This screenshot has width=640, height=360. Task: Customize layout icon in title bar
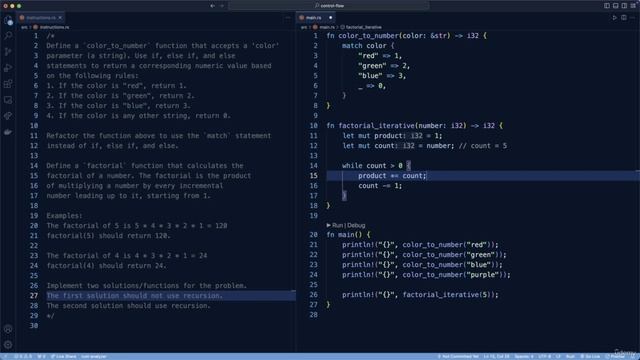(x=633, y=6)
